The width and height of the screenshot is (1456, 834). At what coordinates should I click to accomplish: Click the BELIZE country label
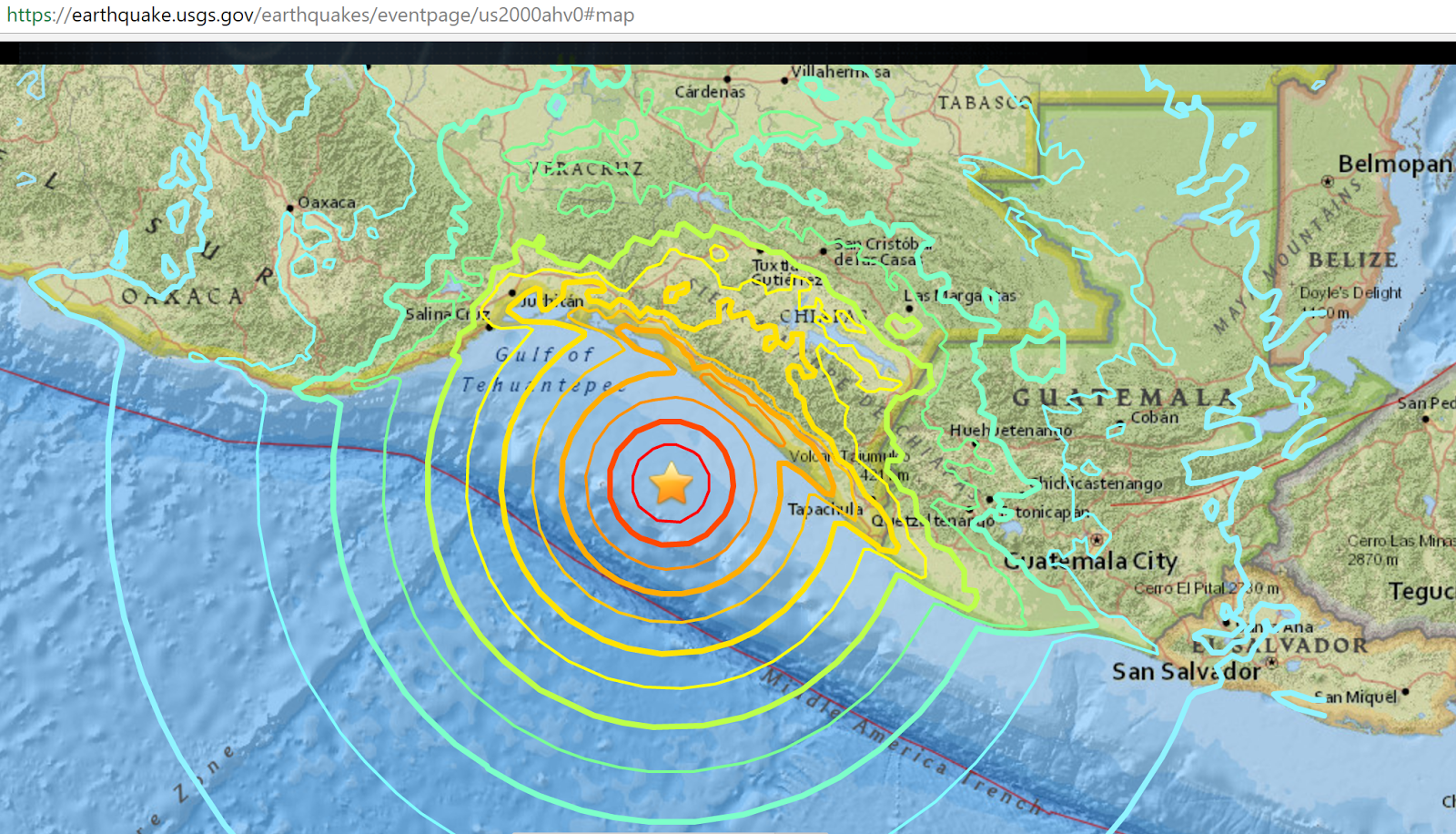(x=1353, y=260)
